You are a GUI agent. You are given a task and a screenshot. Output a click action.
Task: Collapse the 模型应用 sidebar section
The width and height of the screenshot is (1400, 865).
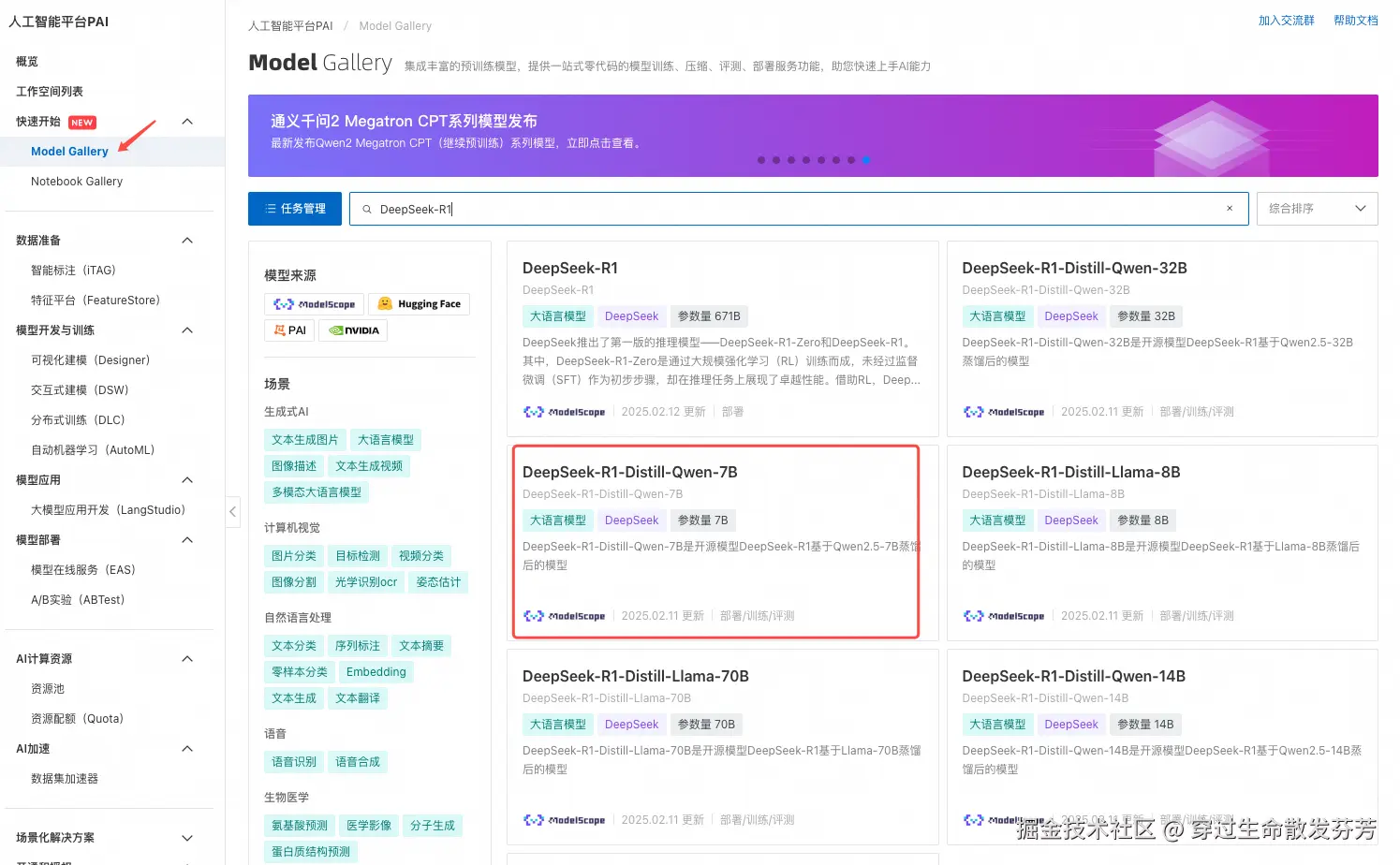tap(187, 480)
